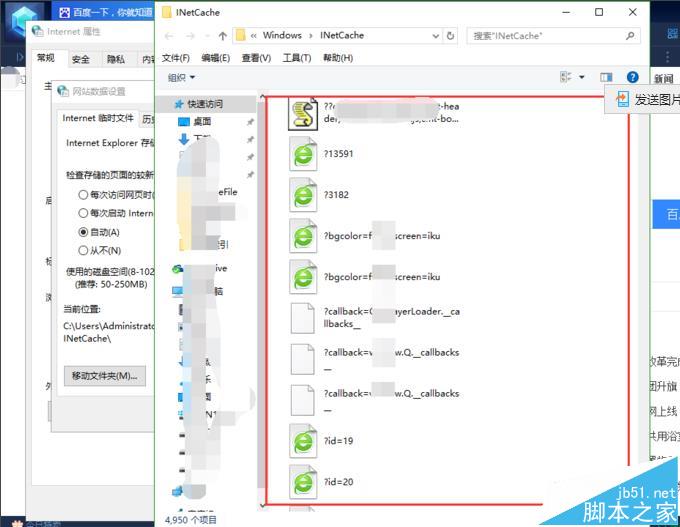Expand the recent locations dropdown arrow
Viewport: 680px width, 527px height.
pos(207,36)
